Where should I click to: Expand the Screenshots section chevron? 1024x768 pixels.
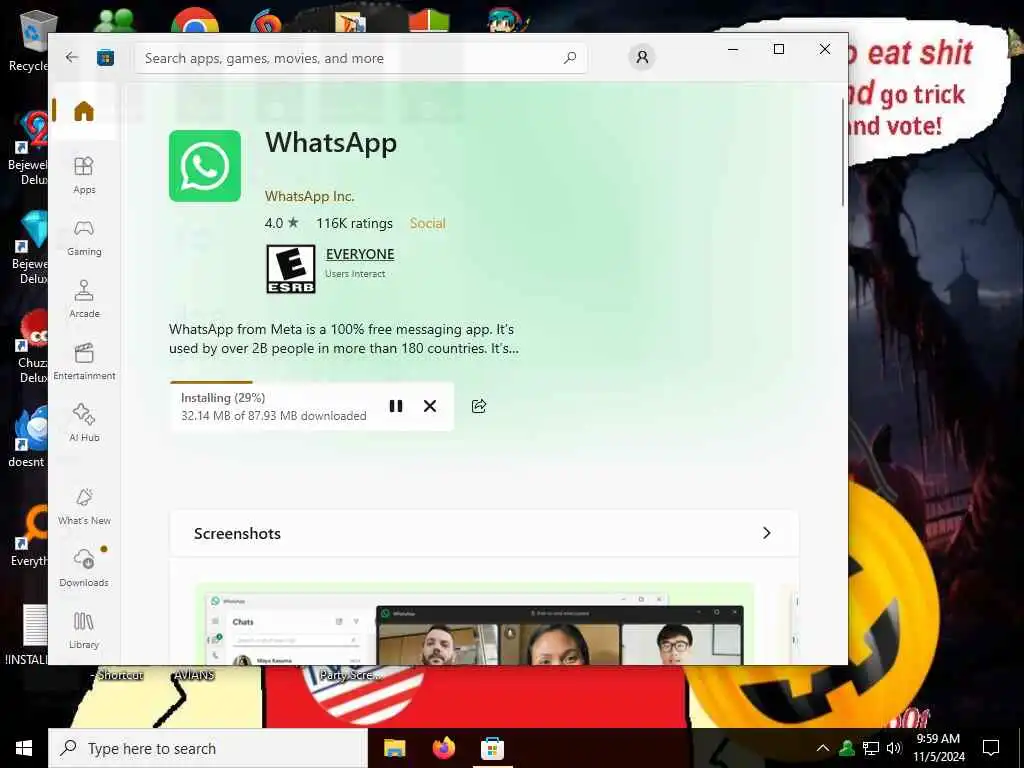click(x=767, y=533)
